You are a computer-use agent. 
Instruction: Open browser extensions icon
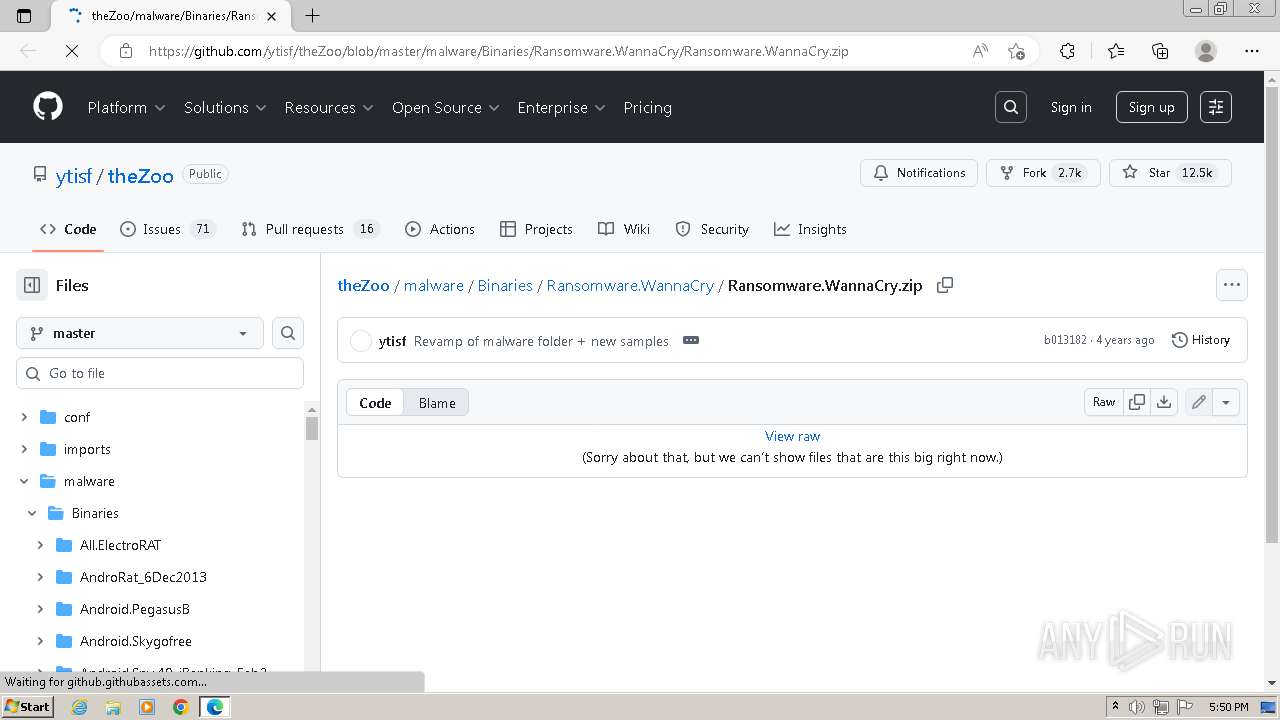point(1067,51)
